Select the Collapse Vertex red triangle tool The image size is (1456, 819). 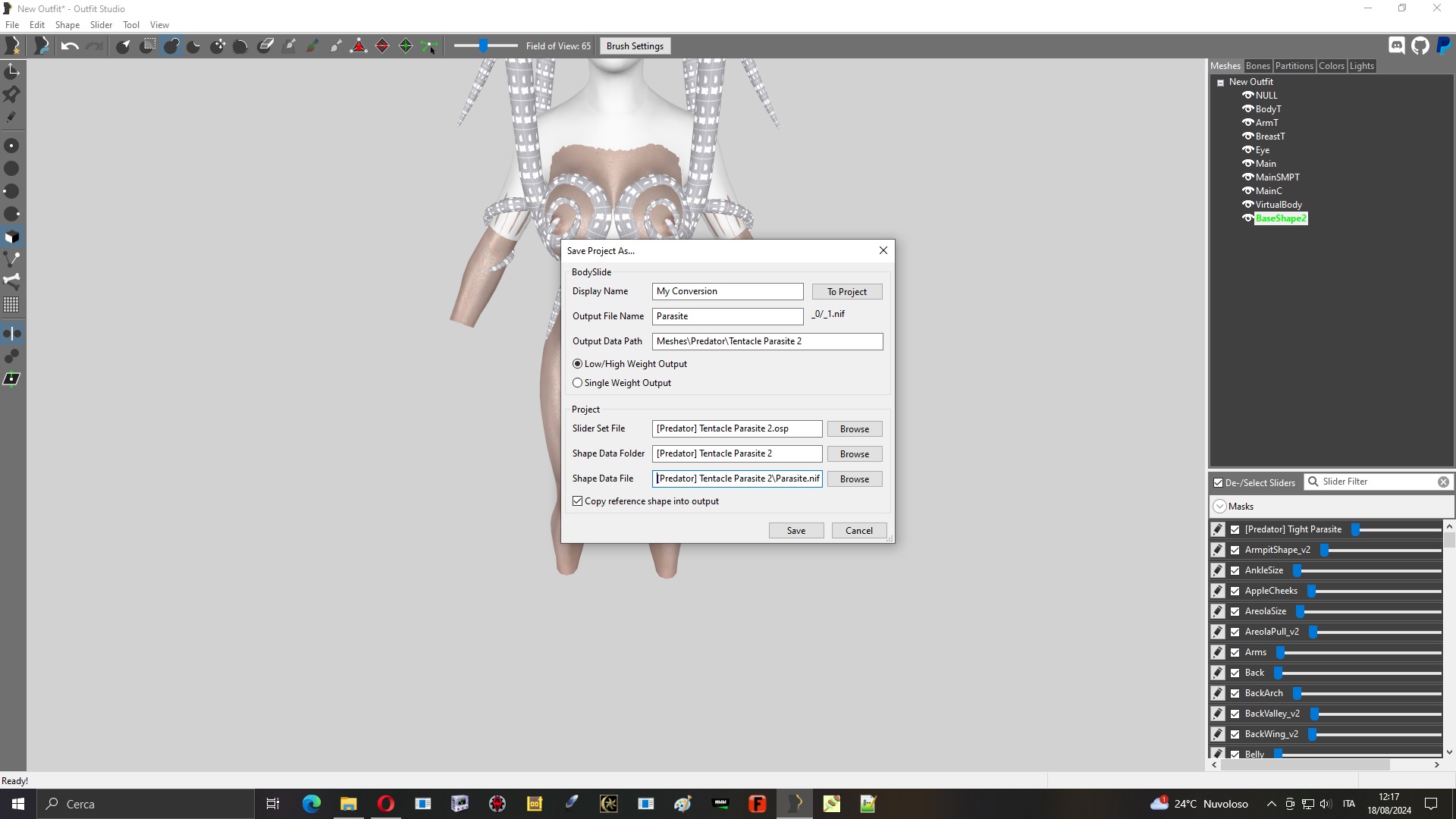pyautogui.click(x=359, y=46)
